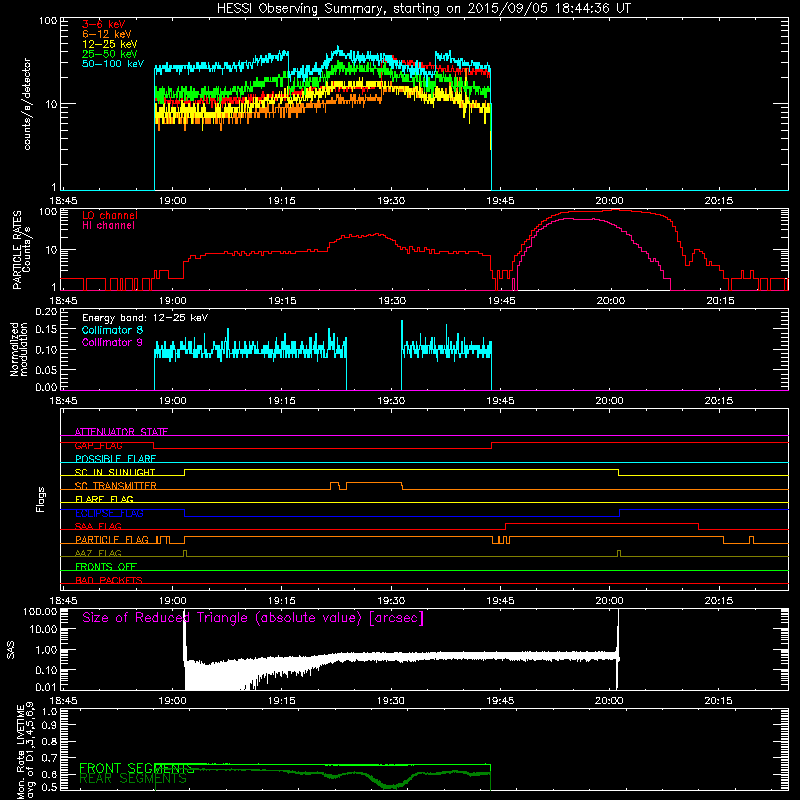Click 20:00 tick under the counts panel
This screenshot has width=800, height=800.
(609, 201)
